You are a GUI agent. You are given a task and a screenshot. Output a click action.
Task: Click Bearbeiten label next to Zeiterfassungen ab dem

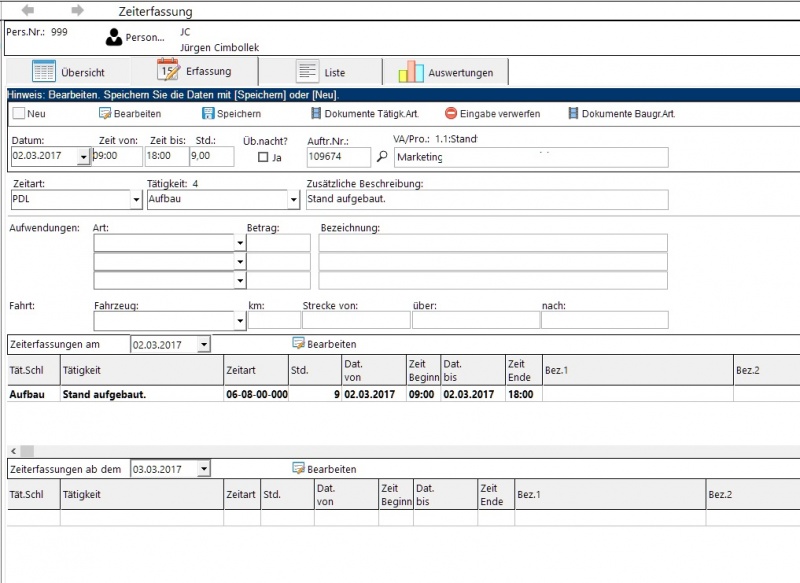[x=332, y=469]
